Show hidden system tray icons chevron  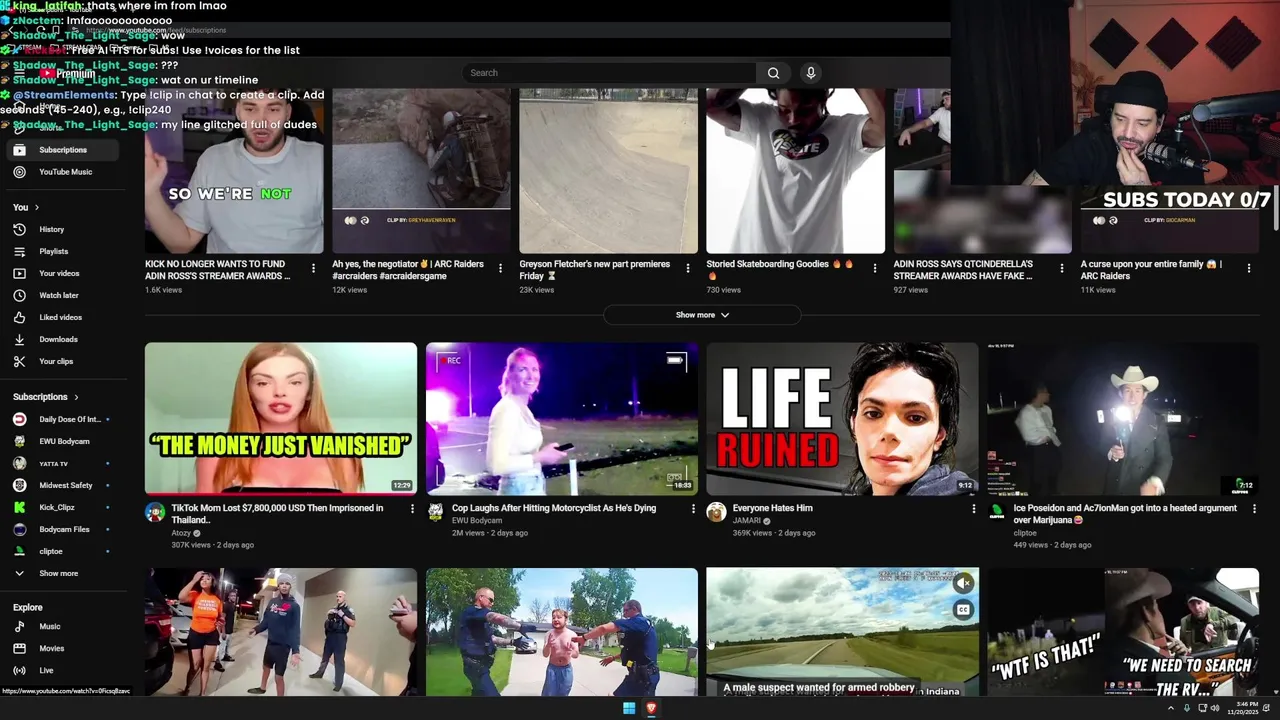(x=1170, y=708)
